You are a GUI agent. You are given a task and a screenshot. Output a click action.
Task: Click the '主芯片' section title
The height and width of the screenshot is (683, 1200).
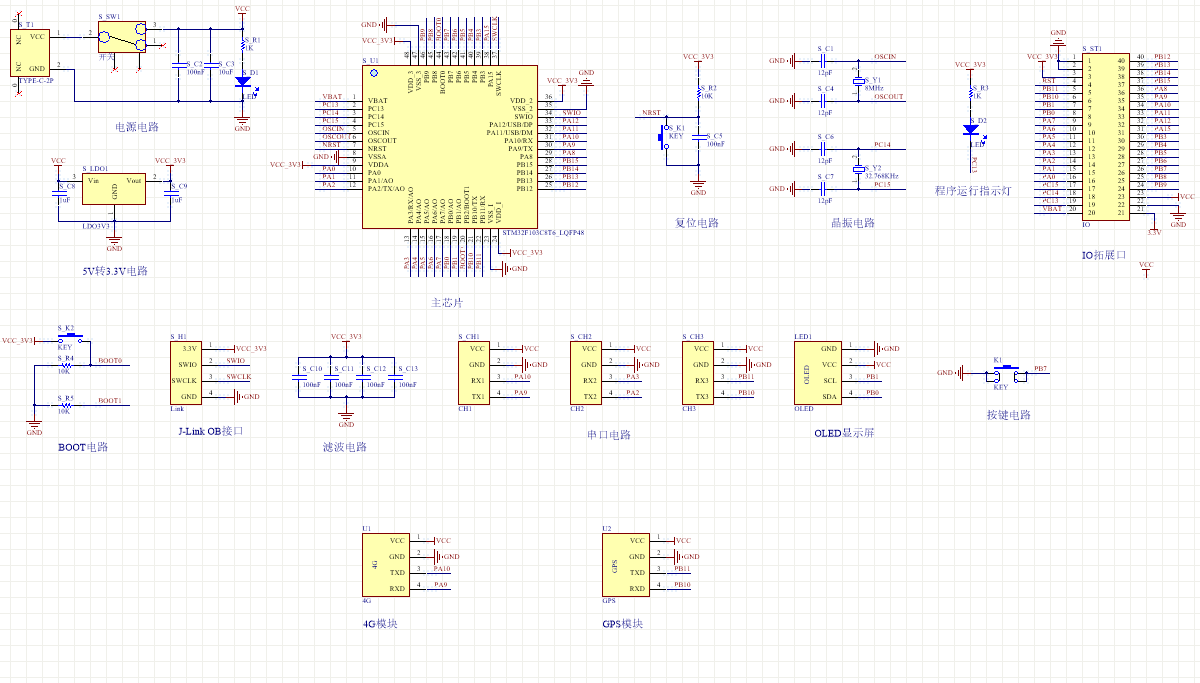[446, 302]
